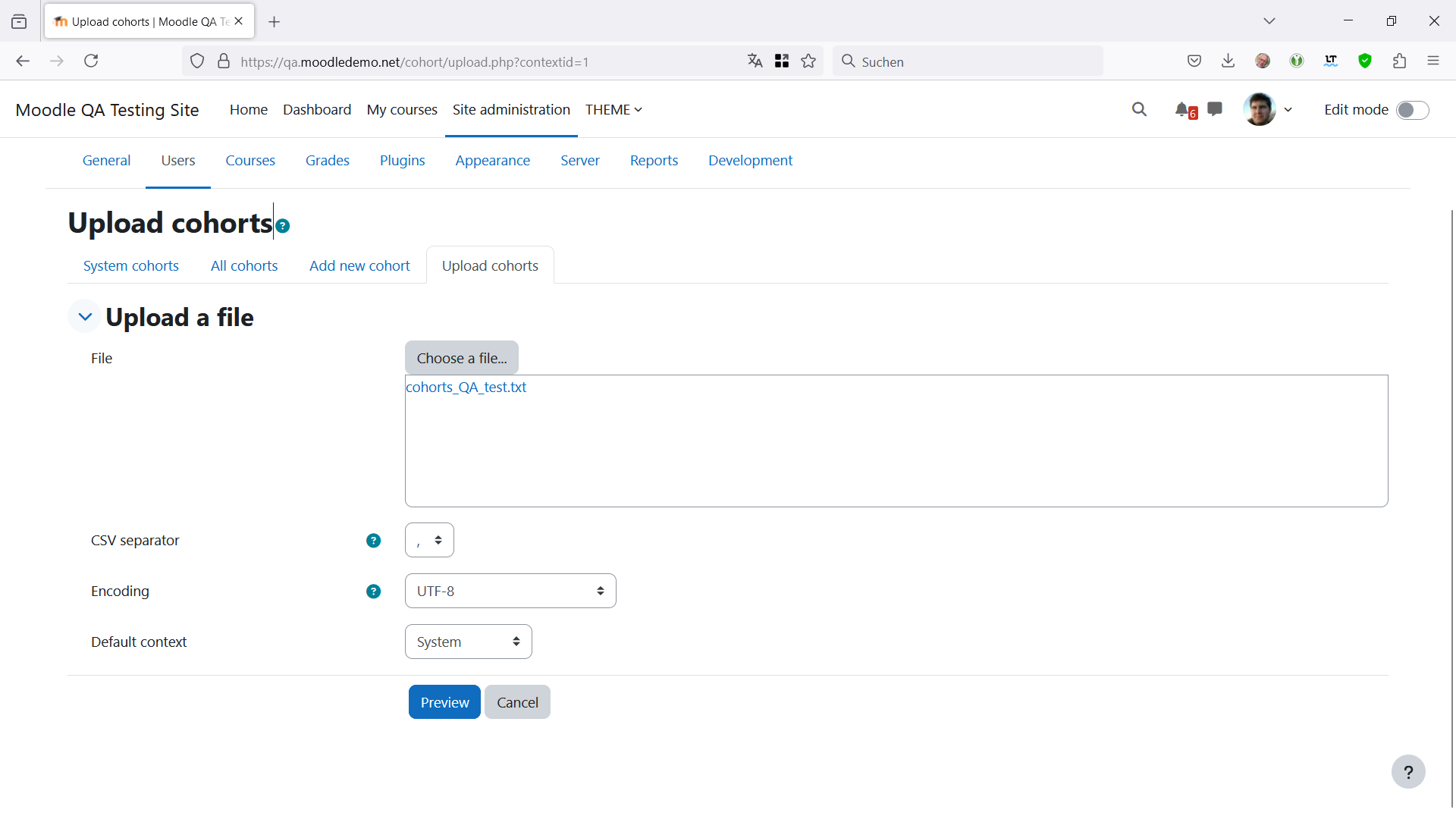1456x819 pixels.
Task: Open the All cohorts tab
Action: (244, 266)
